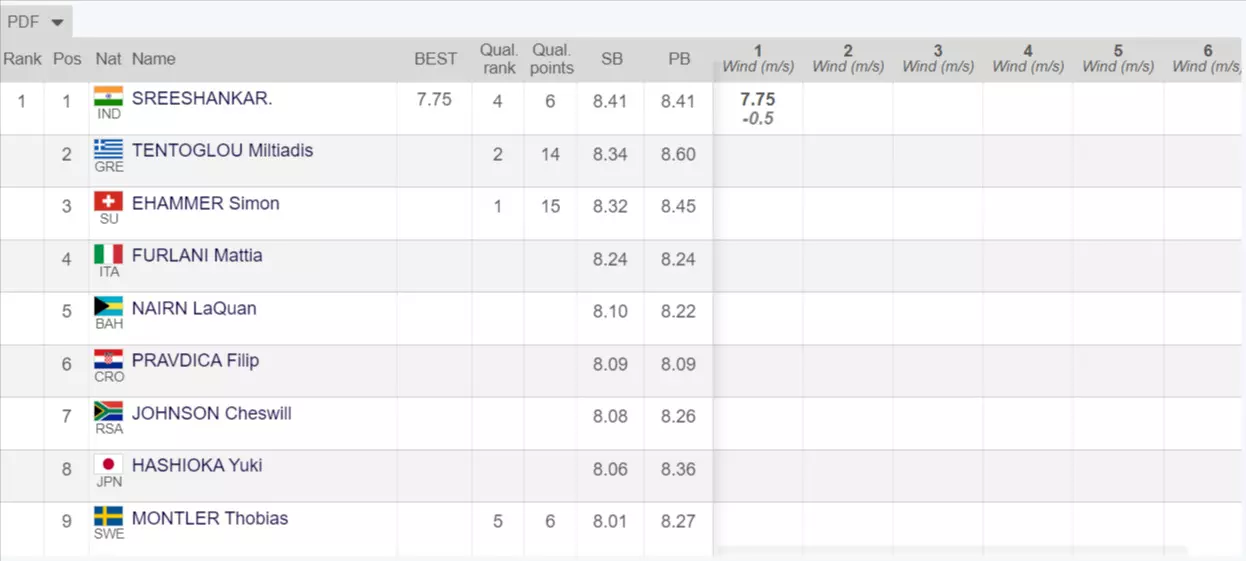The height and width of the screenshot is (561, 1246).
Task: Click the Rank column header
Action: point(22,59)
